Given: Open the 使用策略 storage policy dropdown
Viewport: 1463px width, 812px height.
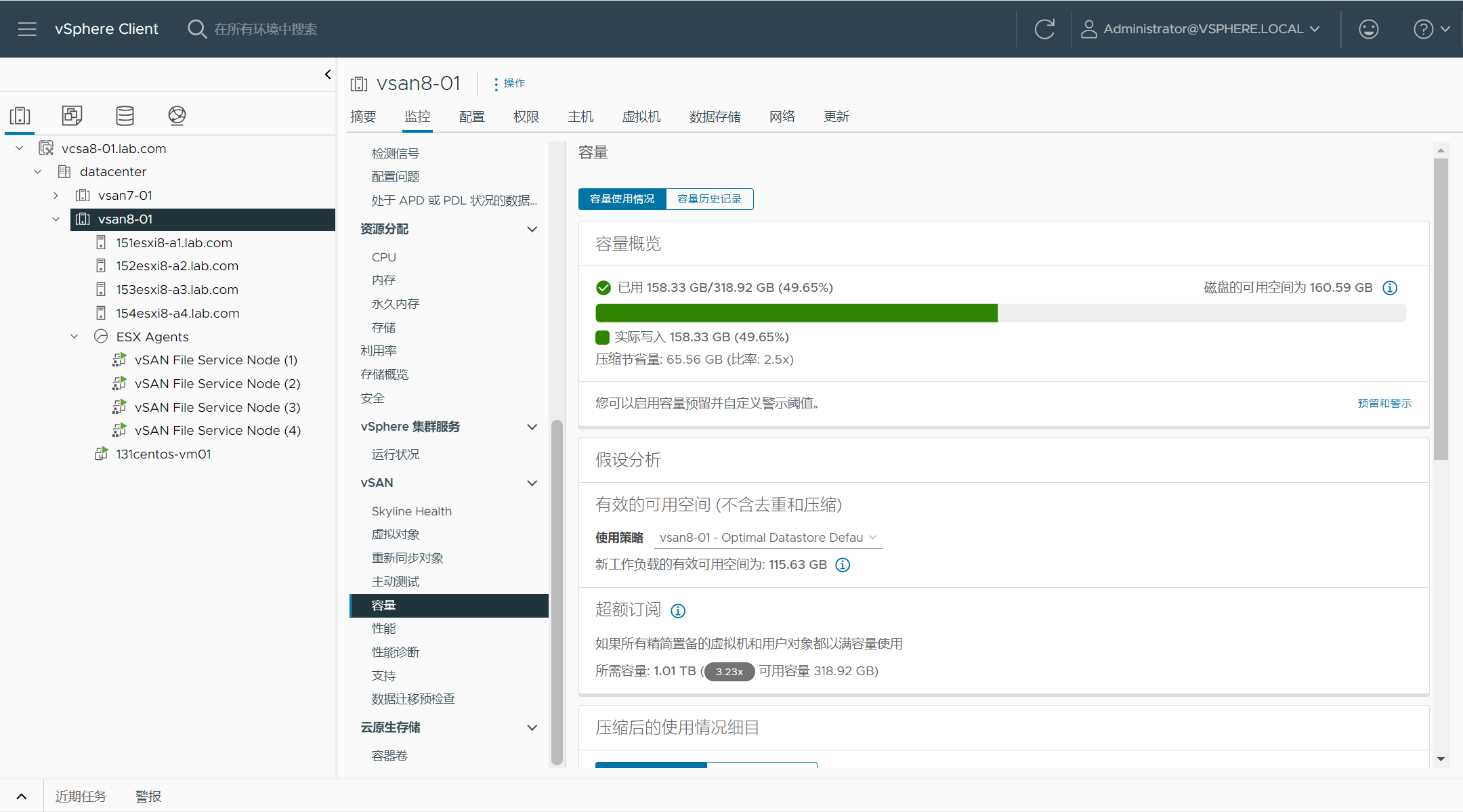Looking at the screenshot, I should 768,538.
